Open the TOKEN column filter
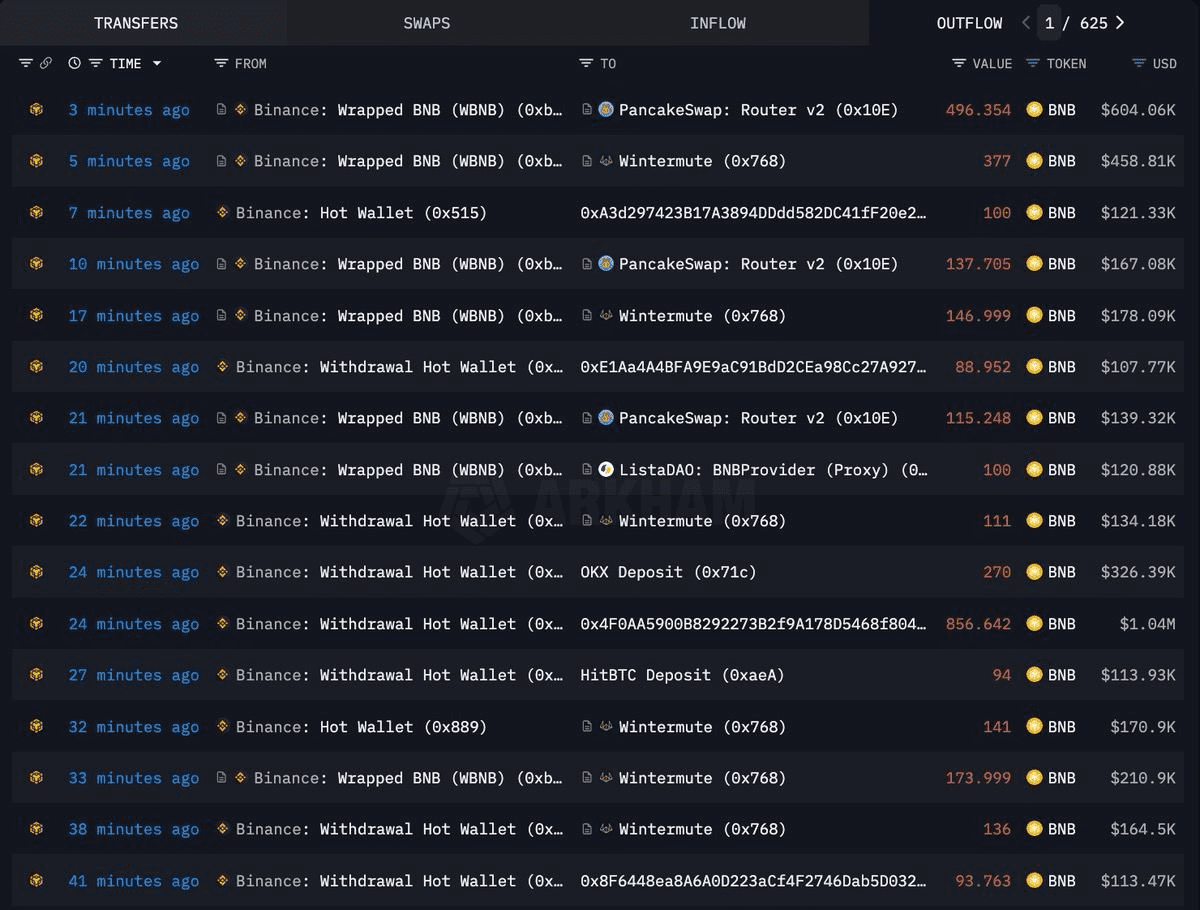Screen dimensions: 1200x910 click(x=1033, y=63)
